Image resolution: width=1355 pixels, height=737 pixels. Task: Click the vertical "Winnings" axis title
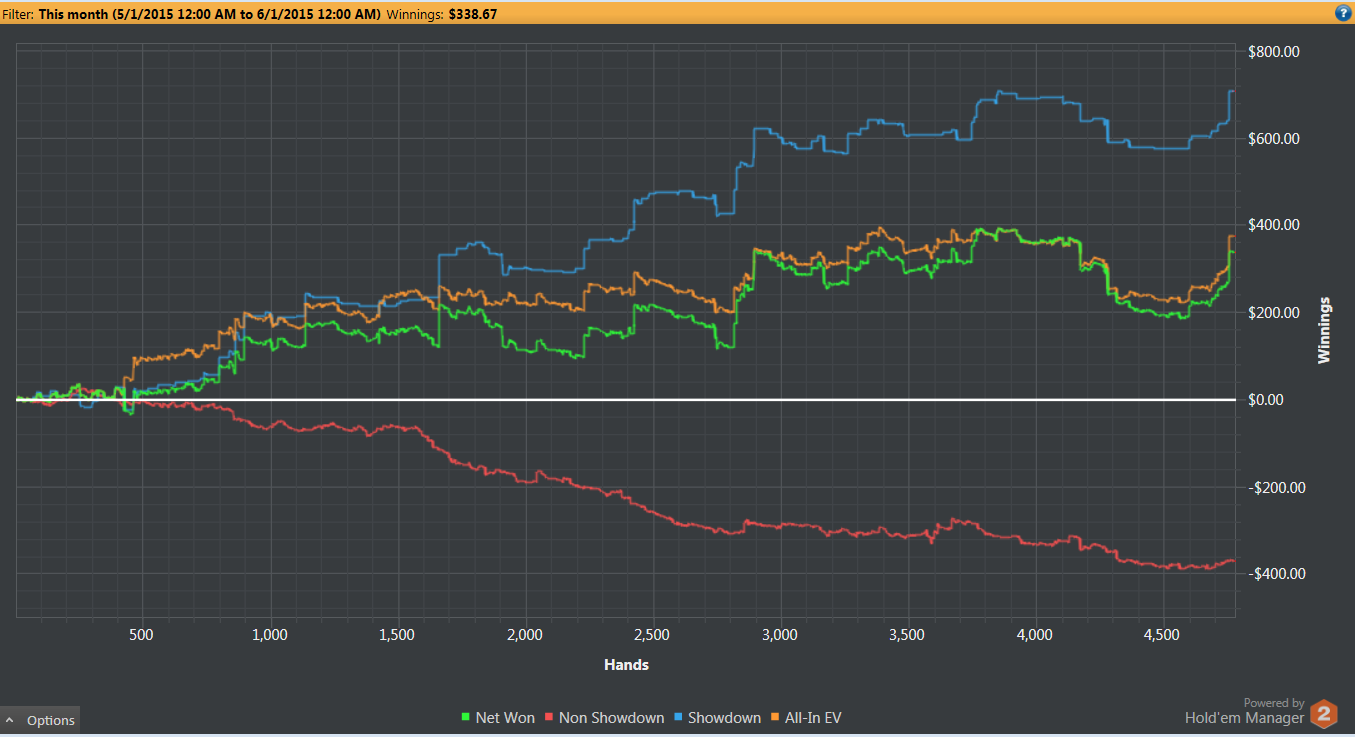(x=1324, y=330)
